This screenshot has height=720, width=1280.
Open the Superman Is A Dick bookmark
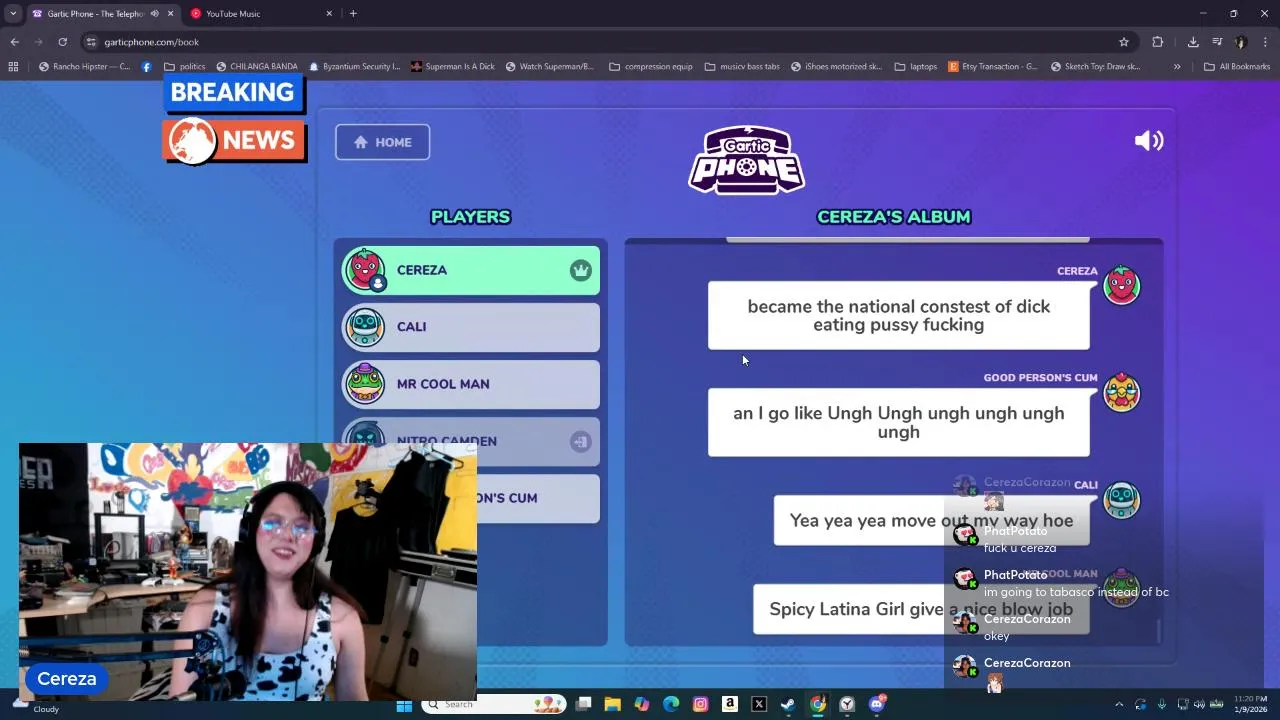[453, 67]
